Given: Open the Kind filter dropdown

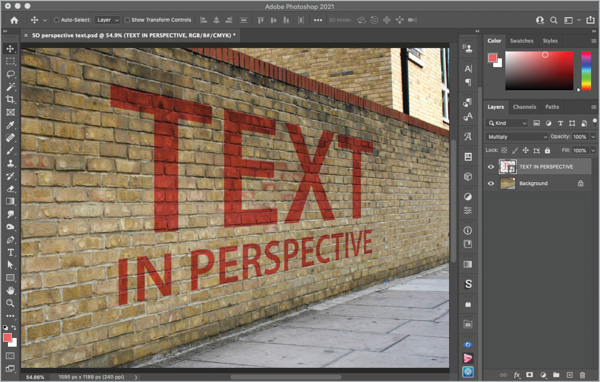Looking at the screenshot, I should (x=507, y=123).
